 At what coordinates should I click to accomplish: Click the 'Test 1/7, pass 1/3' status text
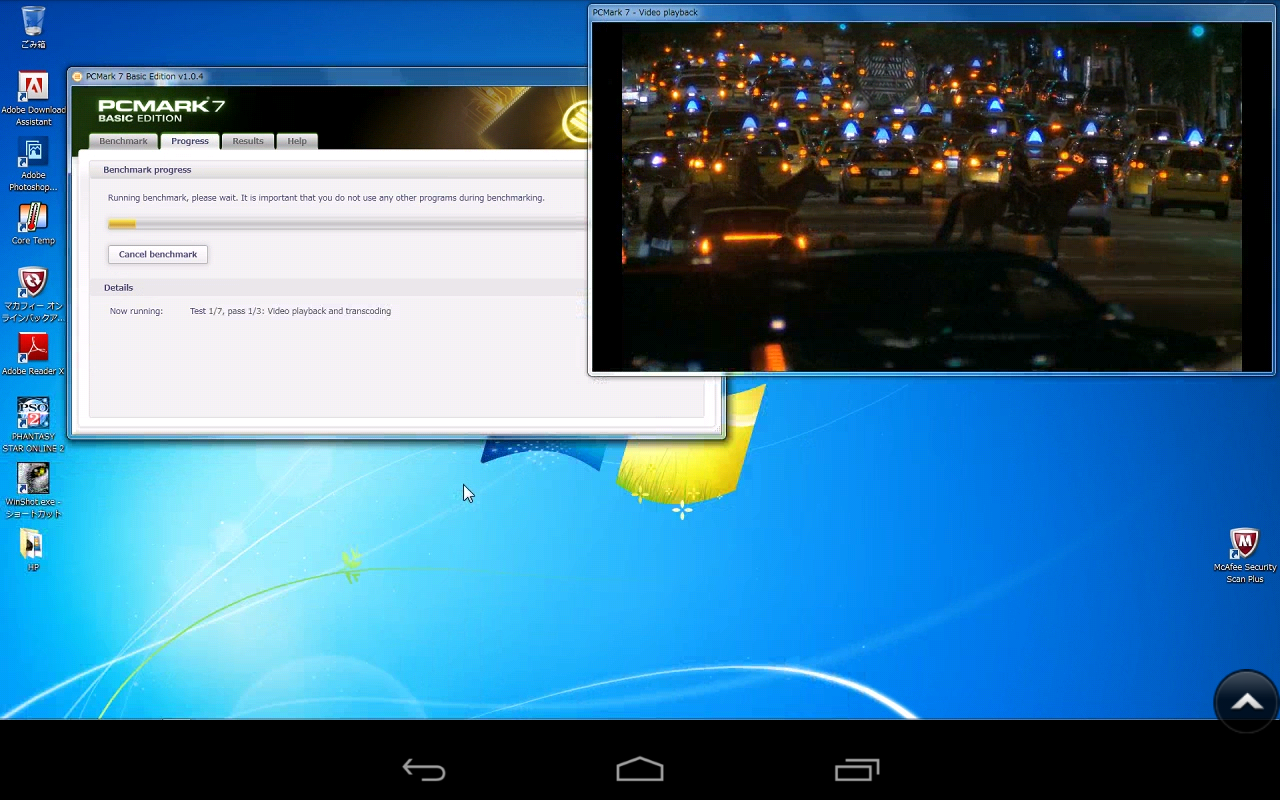[290, 311]
